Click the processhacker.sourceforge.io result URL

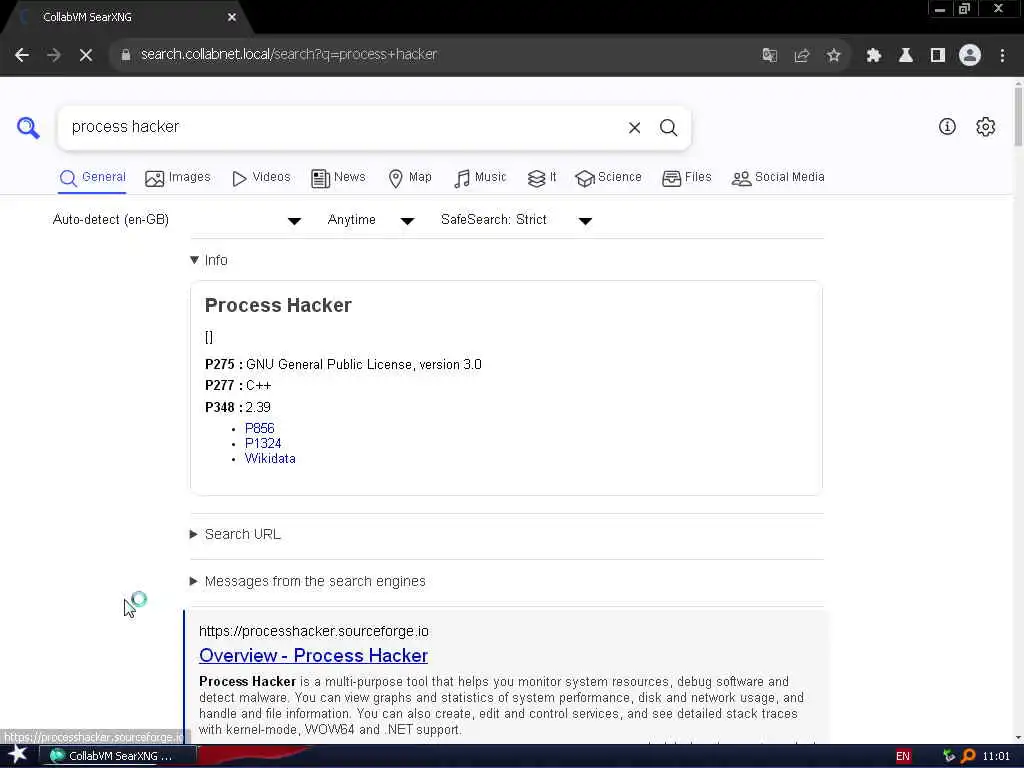[x=313, y=632]
